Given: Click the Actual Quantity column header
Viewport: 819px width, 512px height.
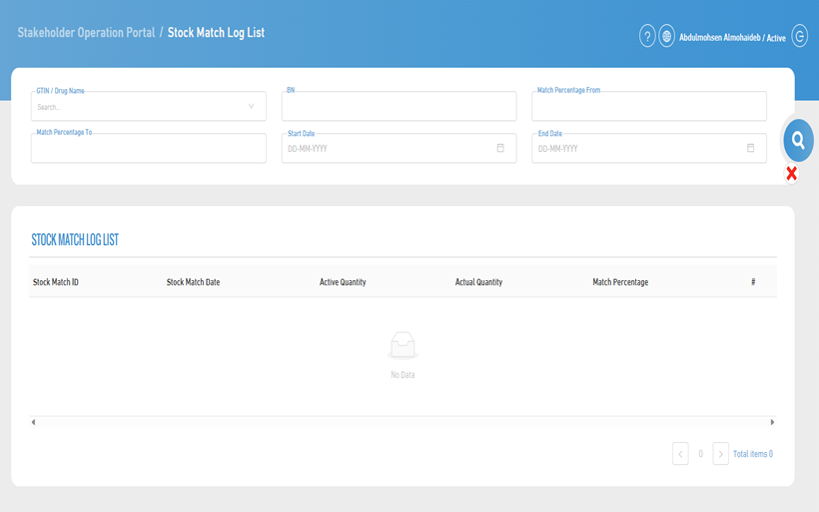Looking at the screenshot, I should (478, 282).
